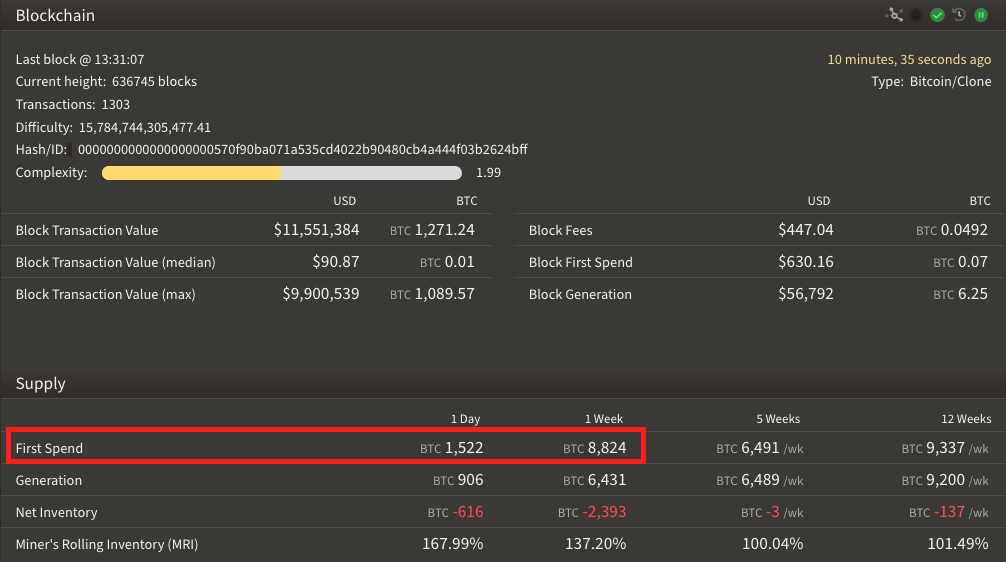Click First Spend 1 Day BTC 1,522
1006x562 pixels.
452,448
